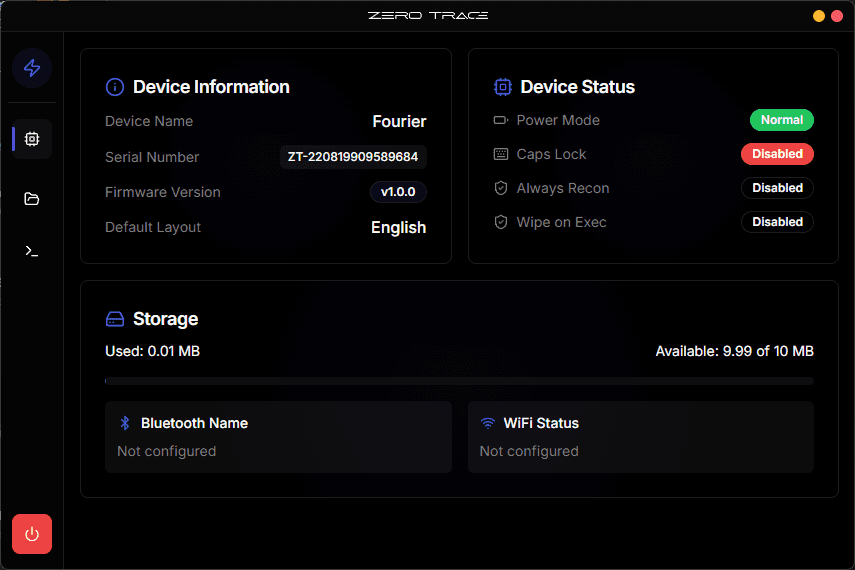The width and height of the screenshot is (855, 570).
Task: Click the storage usage progress bar
Action: coord(459,381)
